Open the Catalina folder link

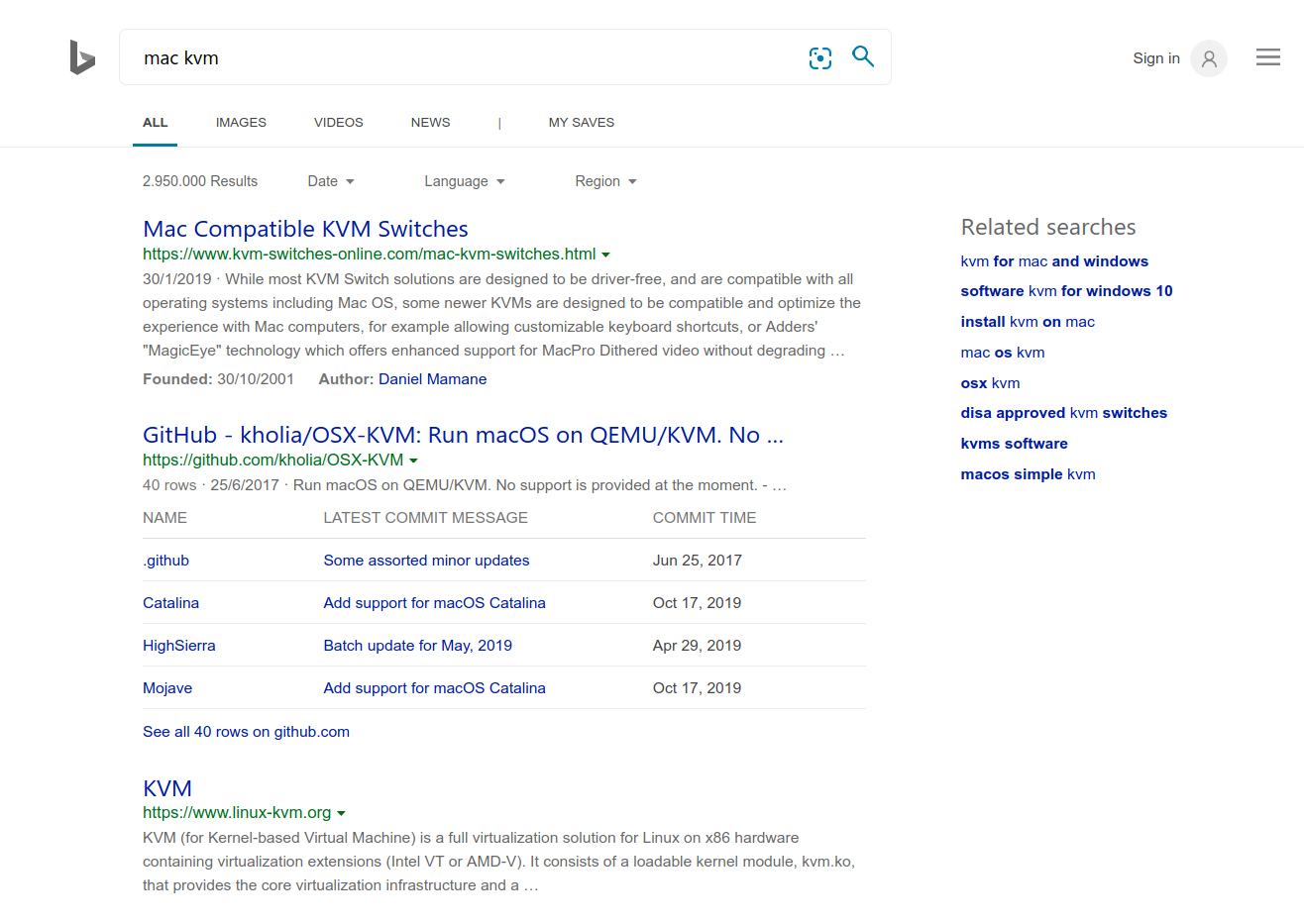tap(170, 603)
